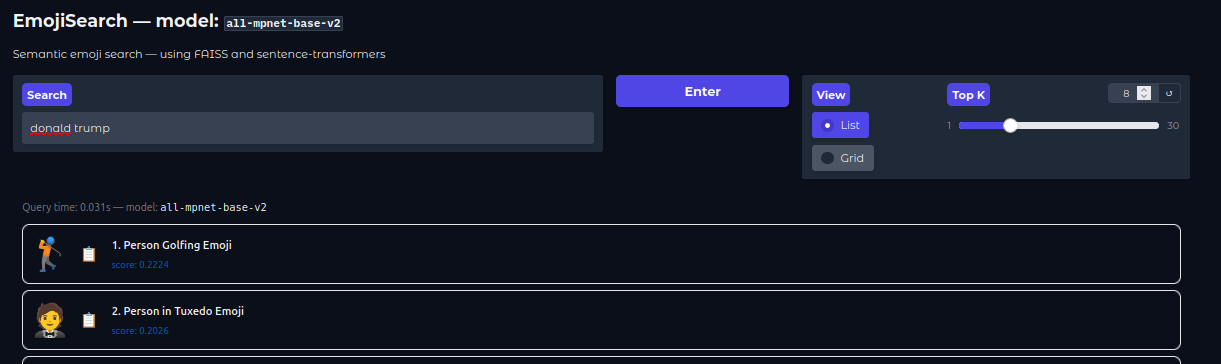Viewport: 1221px width, 364px height.
Task: Click the Top K label badge
Action: coord(969,95)
